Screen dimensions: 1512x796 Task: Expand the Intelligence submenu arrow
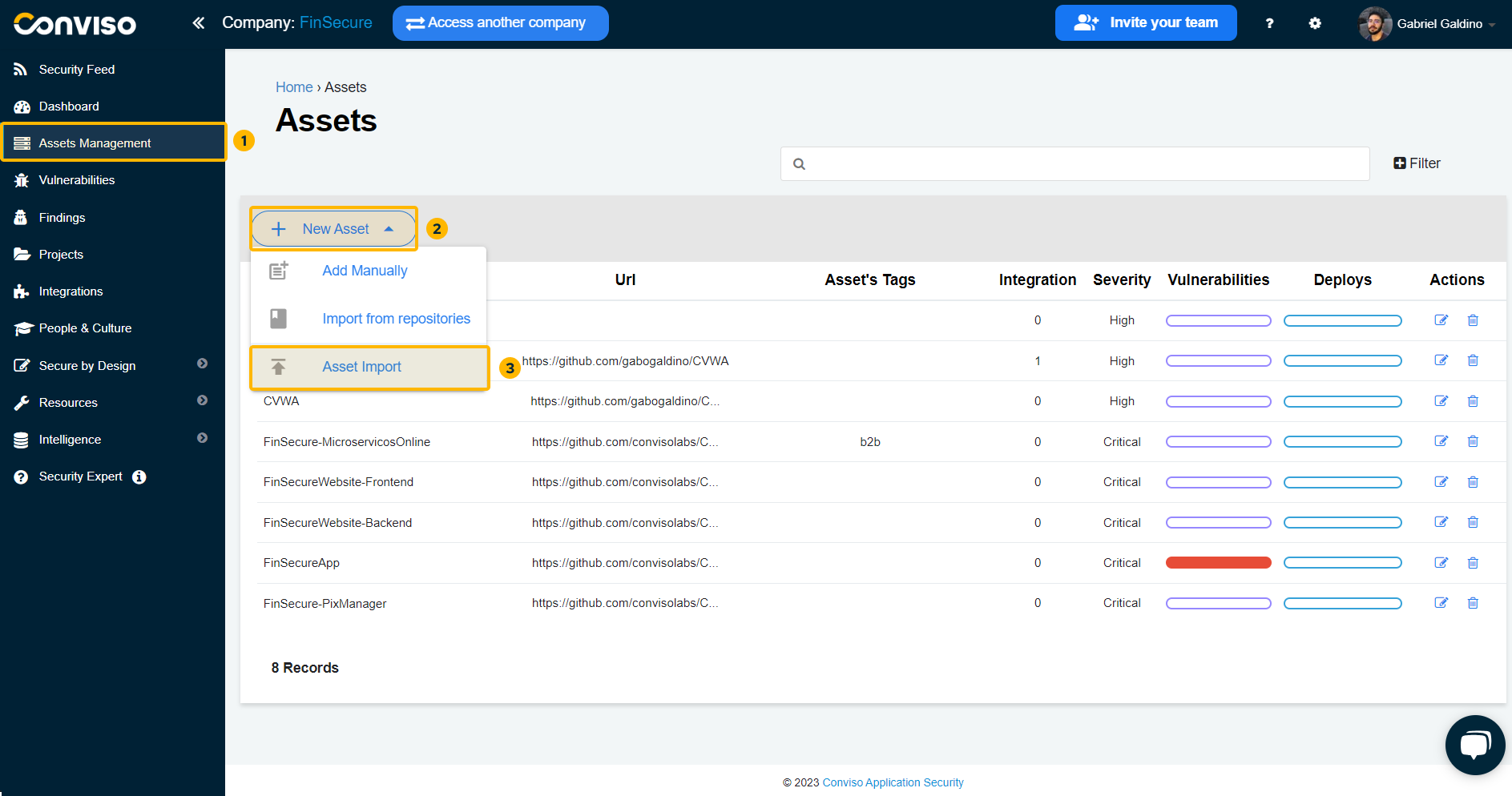pos(202,438)
